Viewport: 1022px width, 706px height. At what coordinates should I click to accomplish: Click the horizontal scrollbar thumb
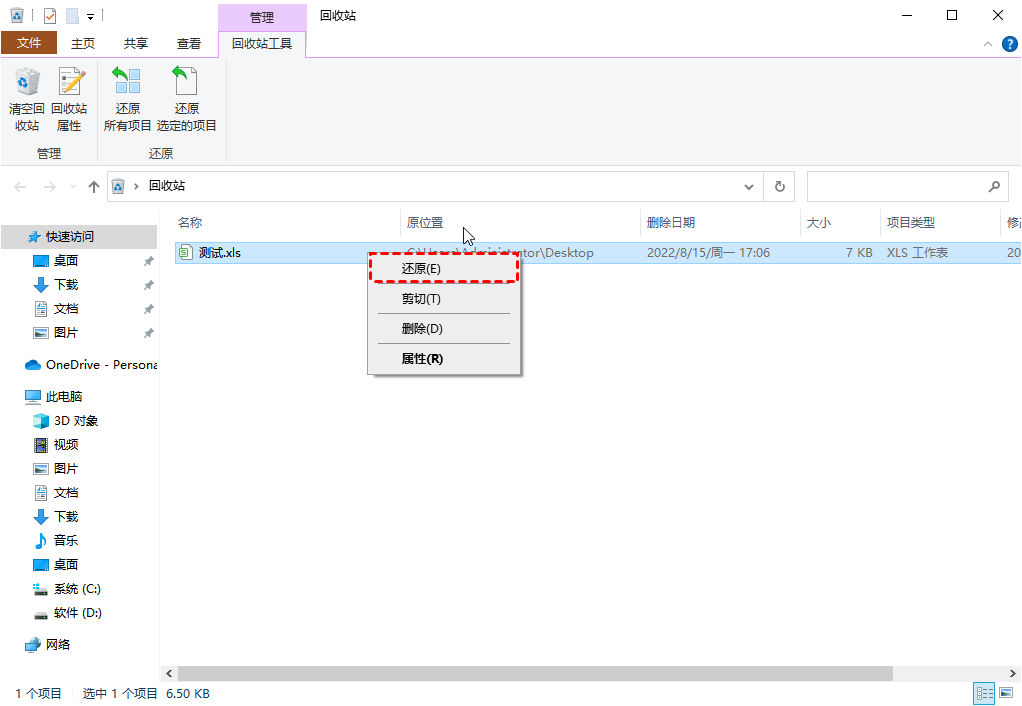(x=535, y=673)
